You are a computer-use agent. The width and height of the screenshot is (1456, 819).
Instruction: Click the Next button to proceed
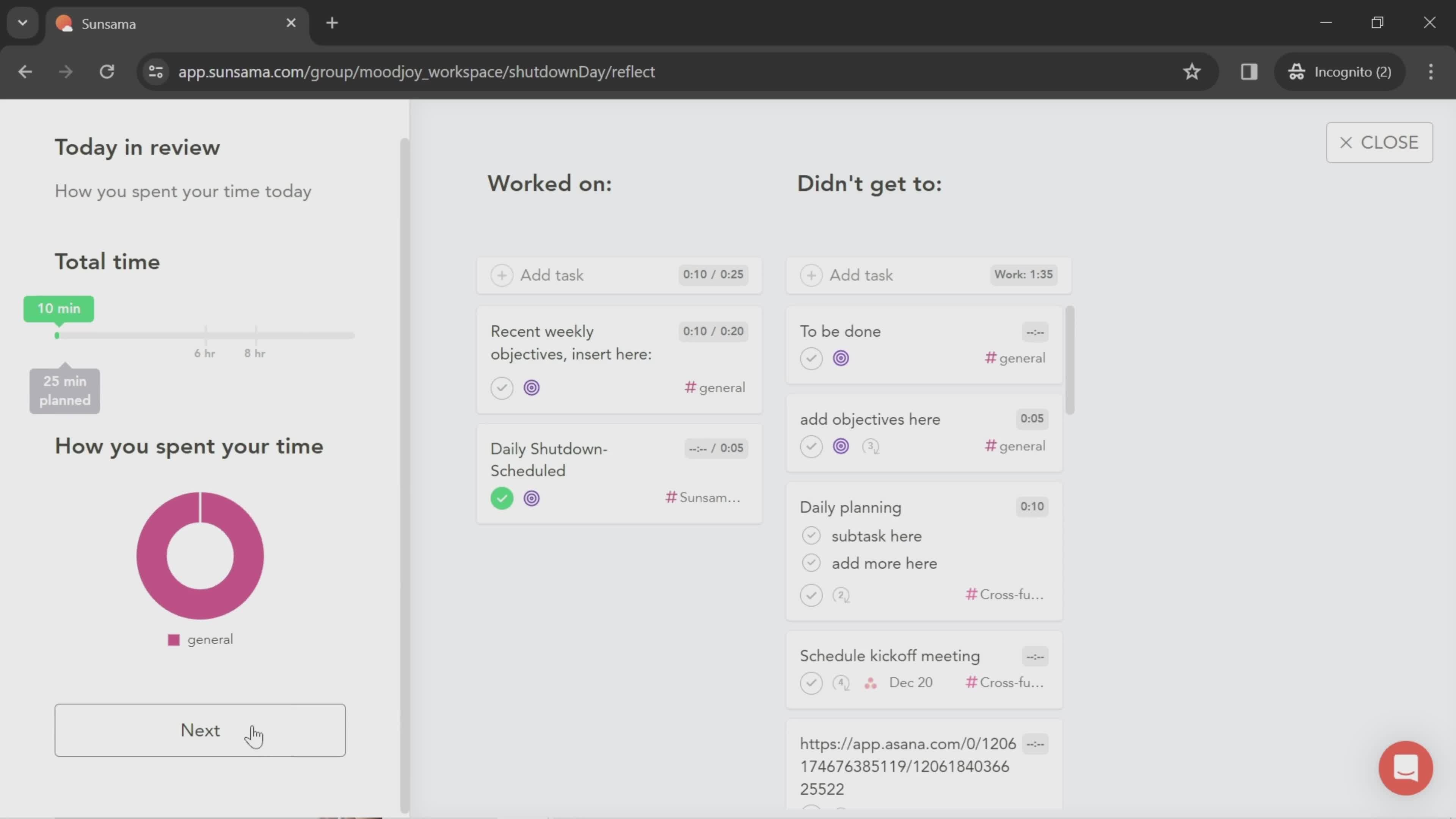pos(200,730)
